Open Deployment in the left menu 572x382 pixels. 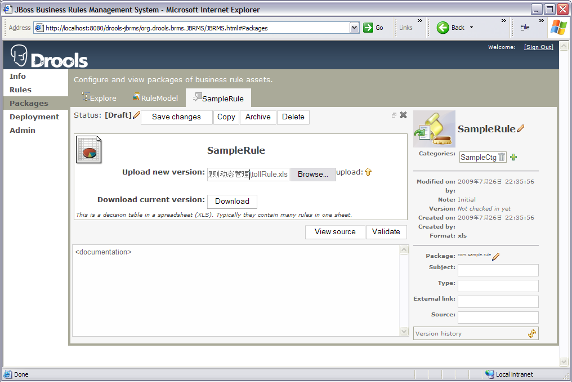coord(34,117)
